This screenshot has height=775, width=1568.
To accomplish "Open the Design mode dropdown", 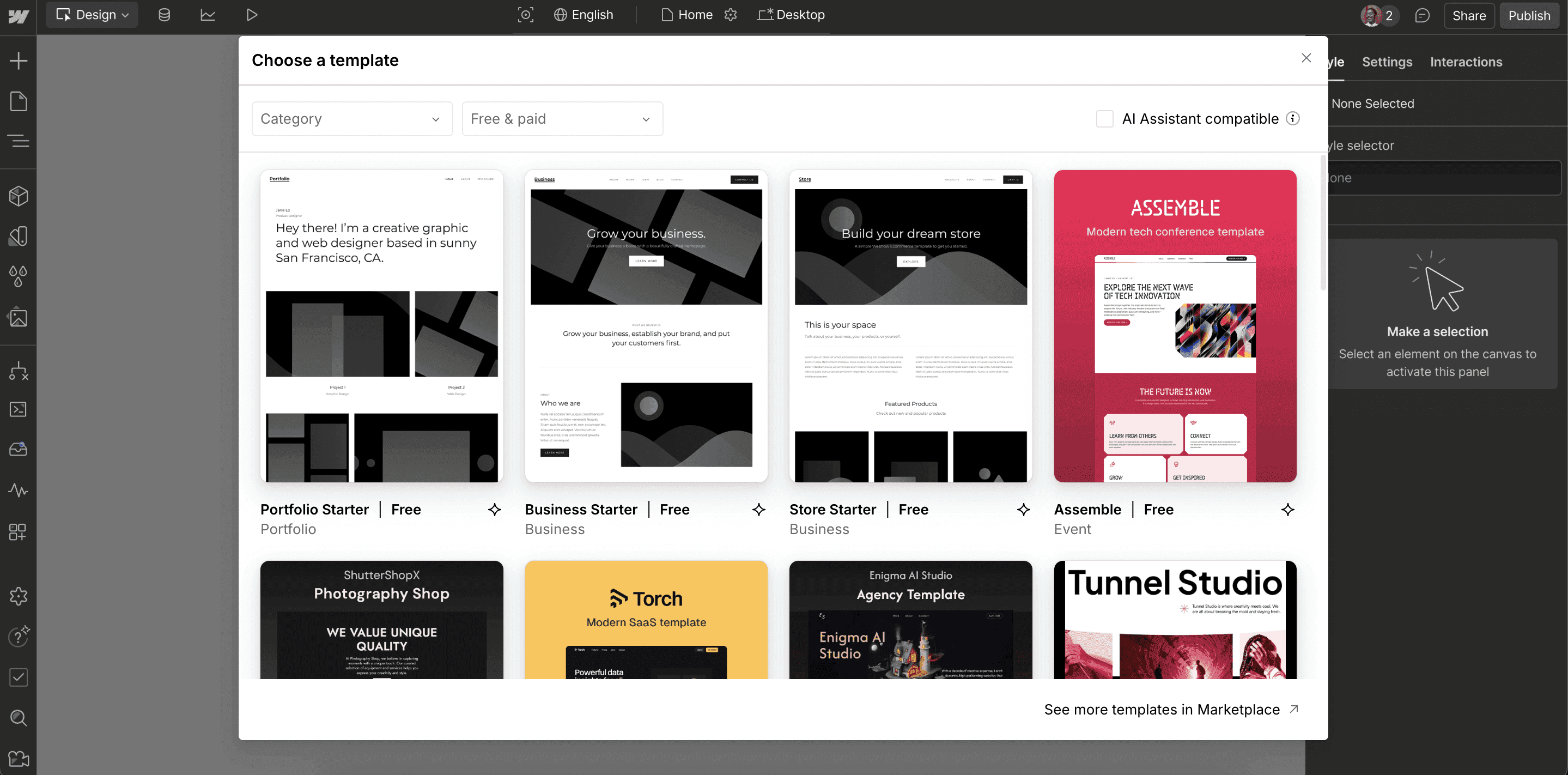I will point(92,15).
